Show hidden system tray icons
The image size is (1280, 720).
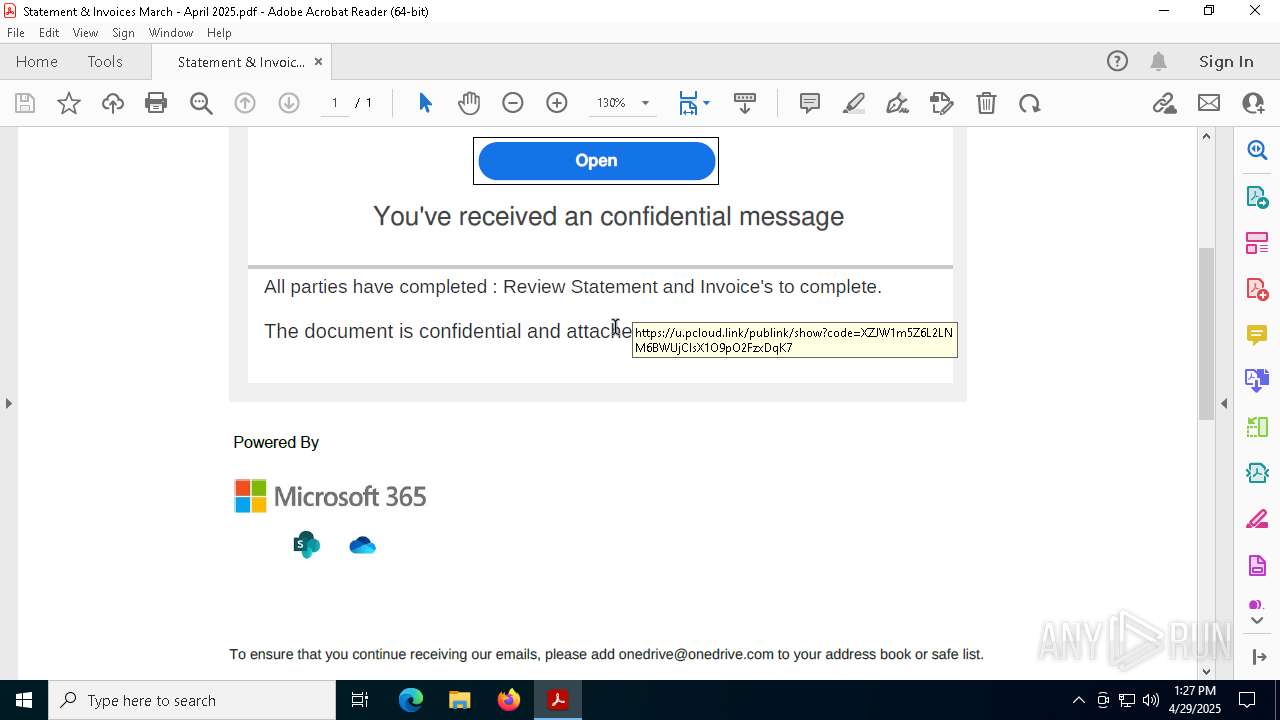pos(1078,700)
